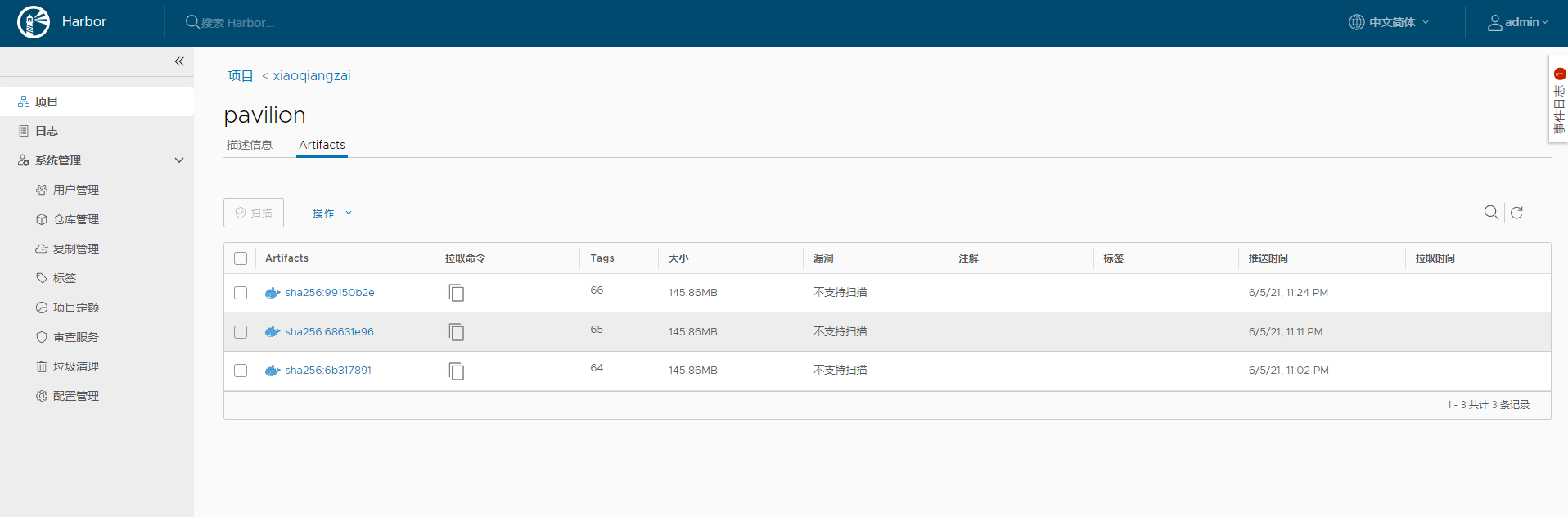Click the 拉取时间 column header
1568x517 pixels.
click(x=1435, y=258)
